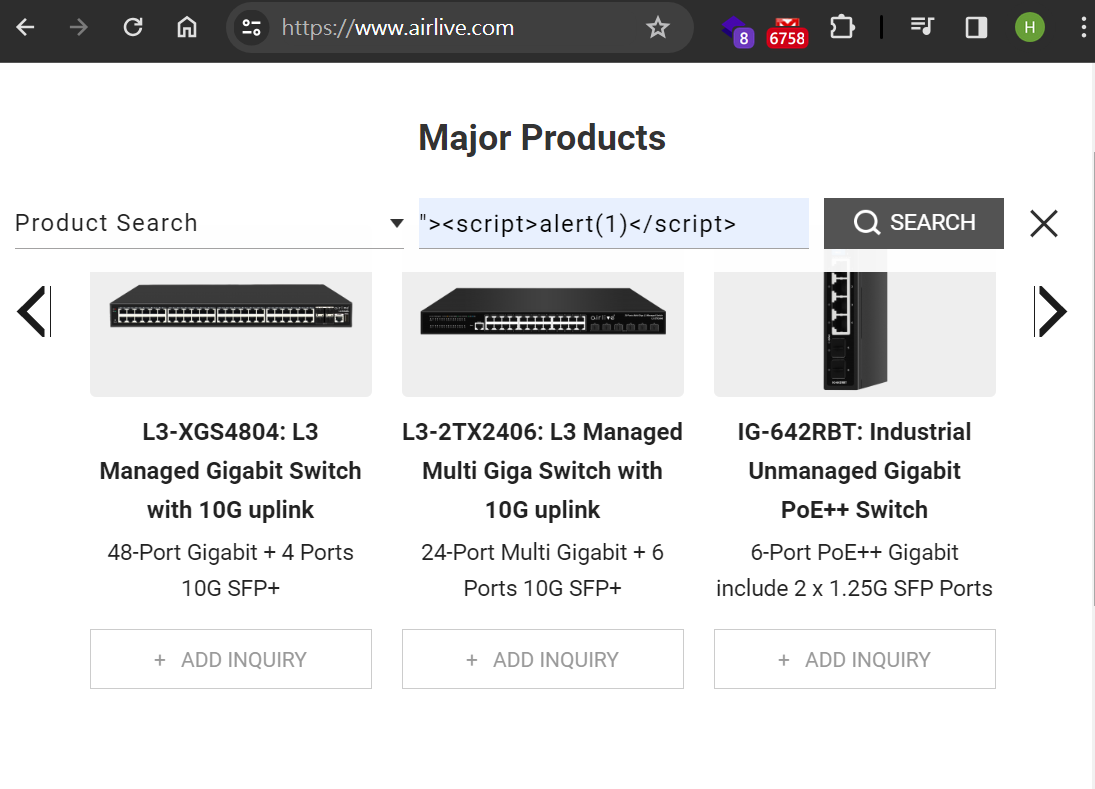The image size is (1095, 789).
Task: Go back to the previous page
Action: pyautogui.click(x=25, y=28)
